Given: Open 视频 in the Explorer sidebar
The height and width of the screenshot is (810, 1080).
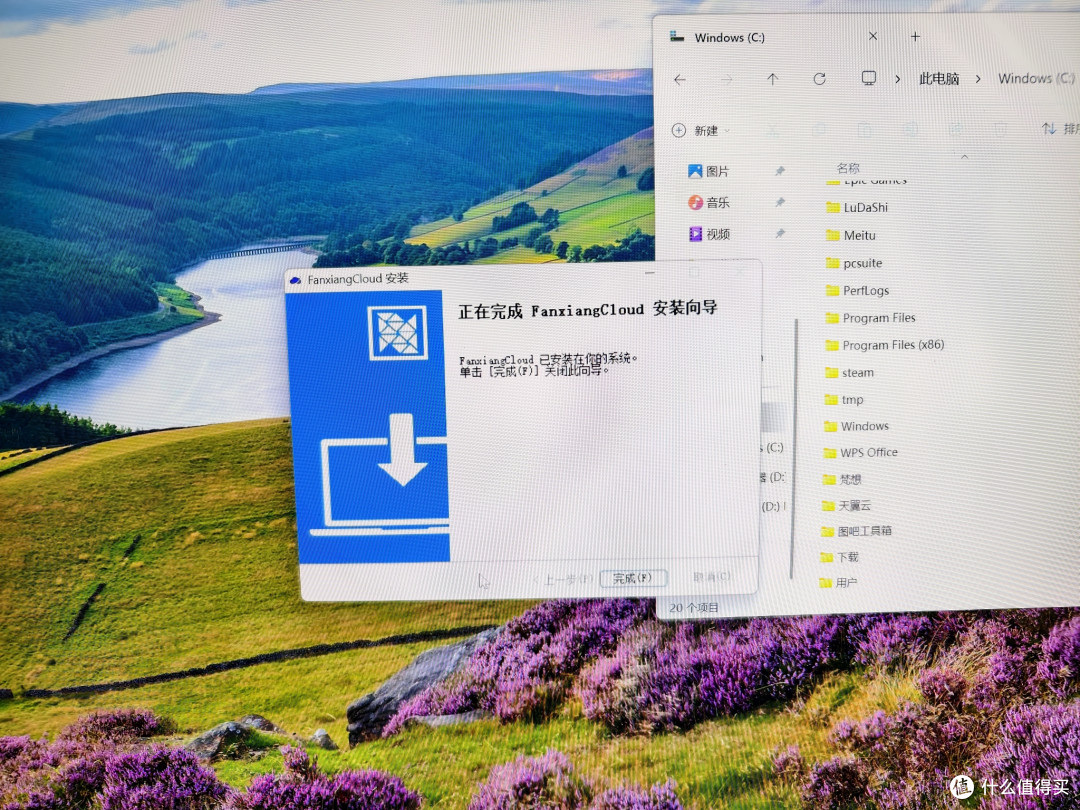Looking at the screenshot, I should tap(709, 234).
